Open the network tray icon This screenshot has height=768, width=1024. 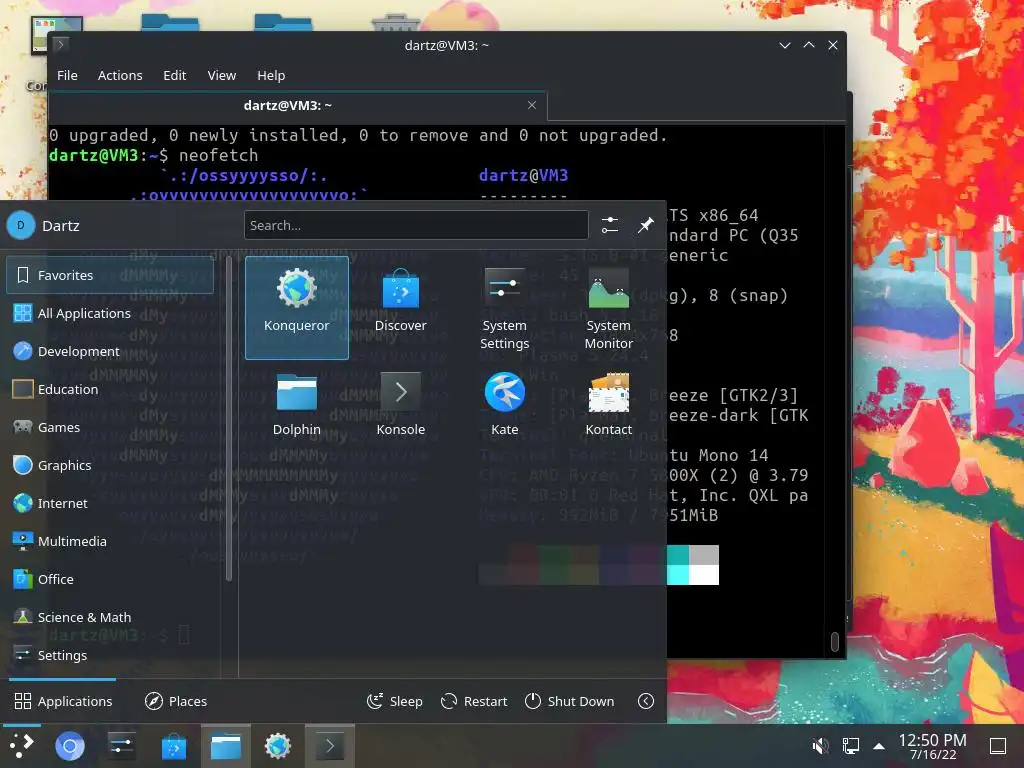pyautogui.click(x=850, y=746)
